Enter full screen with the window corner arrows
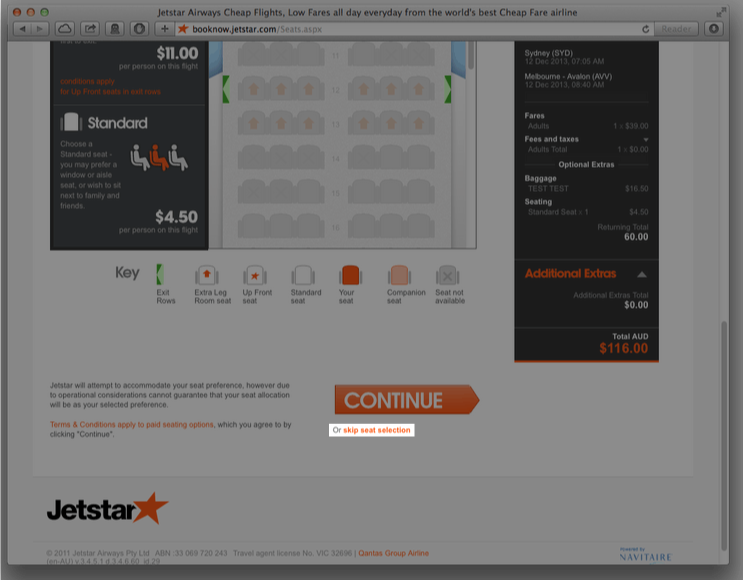Viewport: 743px width, 580px height. pyautogui.click(x=721, y=12)
